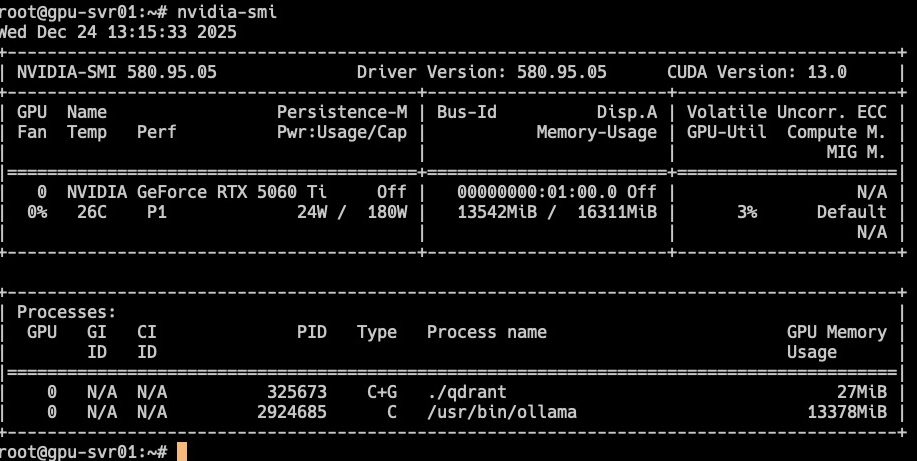The height and width of the screenshot is (461, 917).
Task: Click the 13542MiB used memory value
Action: [x=496, y=212]
